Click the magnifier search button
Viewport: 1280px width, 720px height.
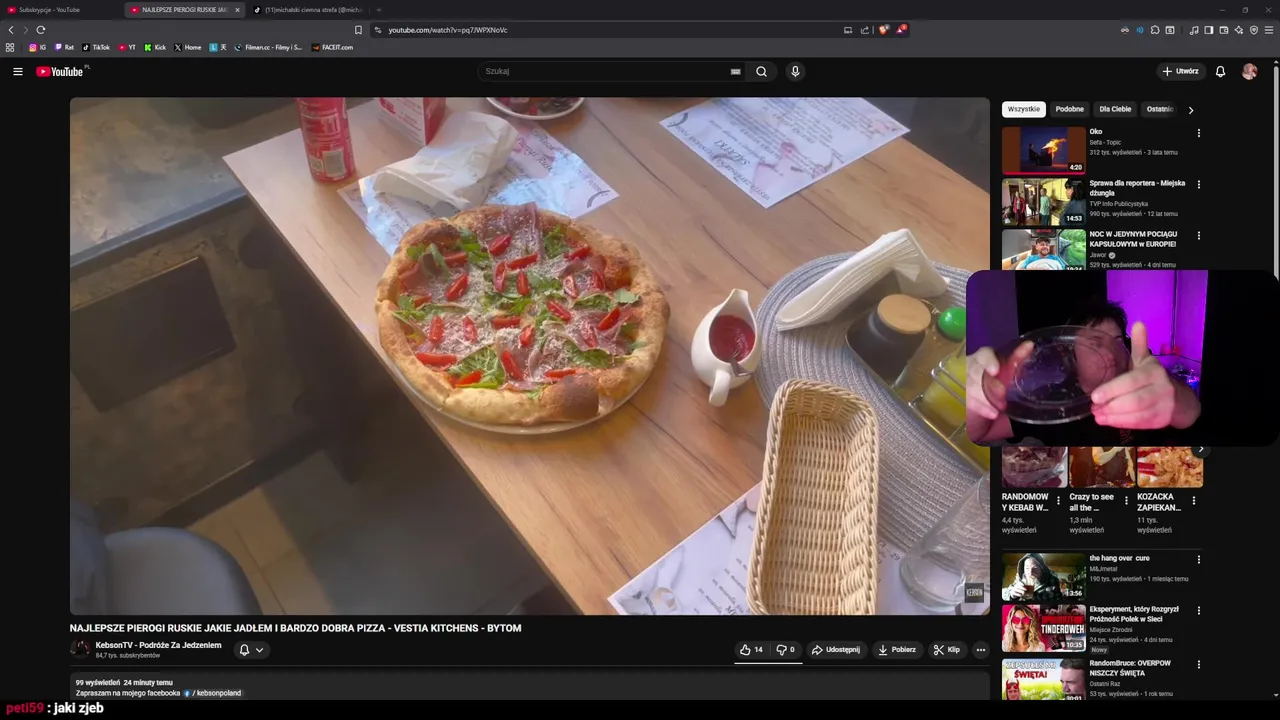click(761, 71)
